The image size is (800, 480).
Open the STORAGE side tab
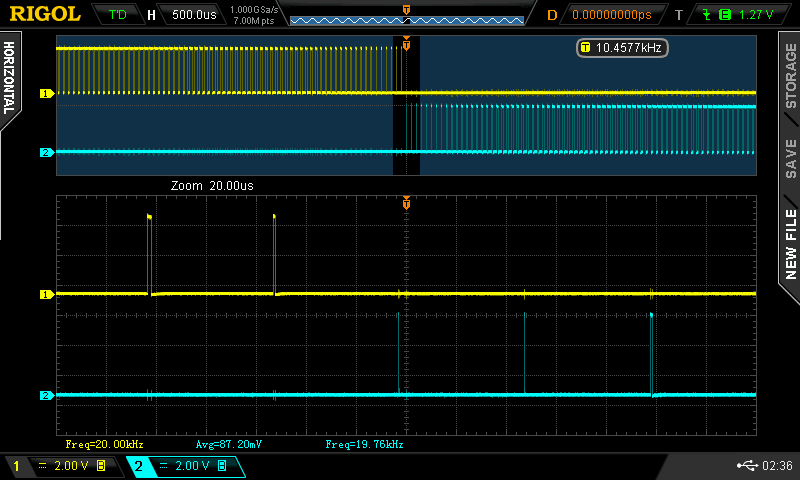(790, 75)
